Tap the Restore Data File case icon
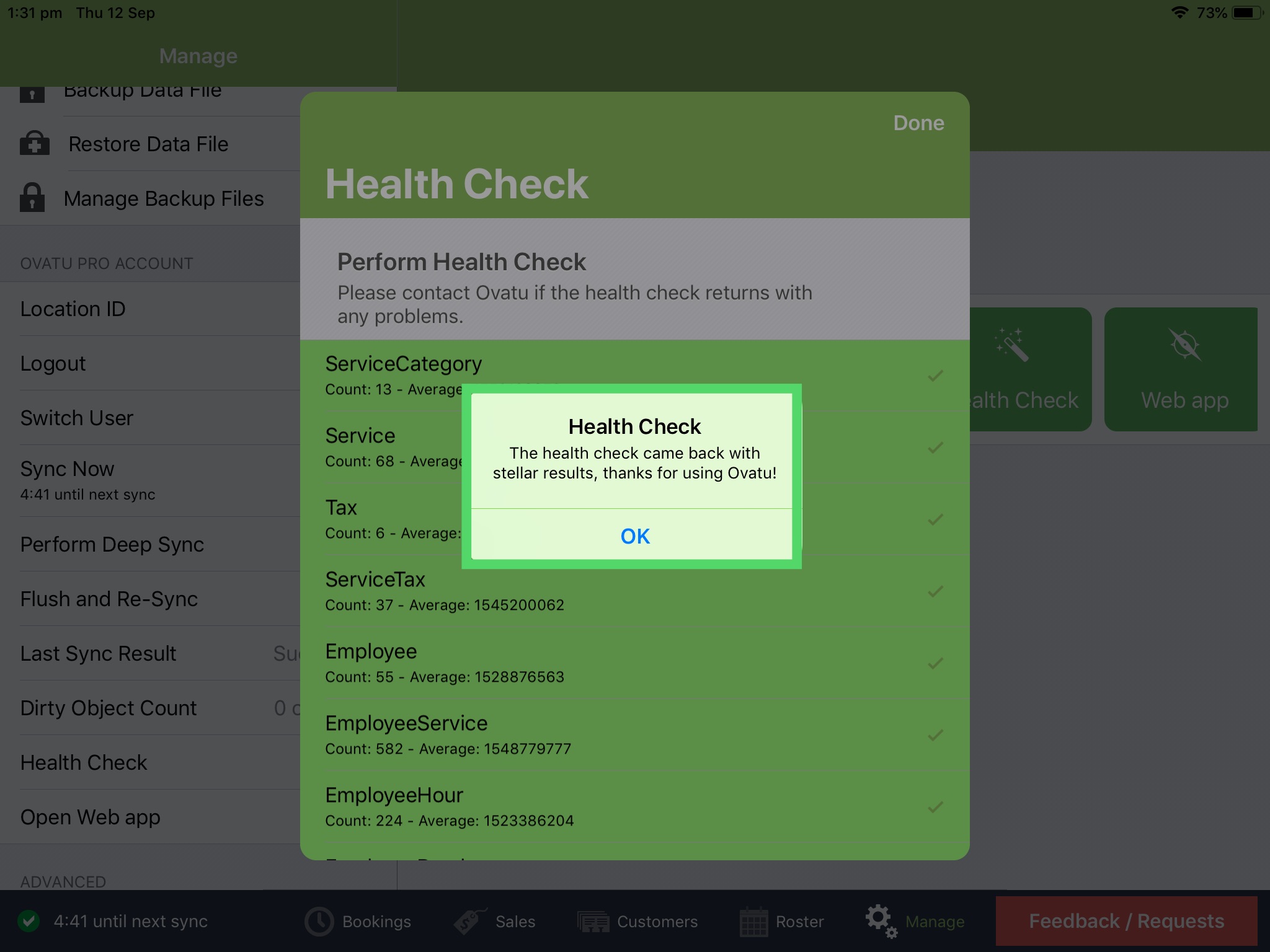Image resolution: width=1270 pixels, height=952 pixels. pos(34,143)
